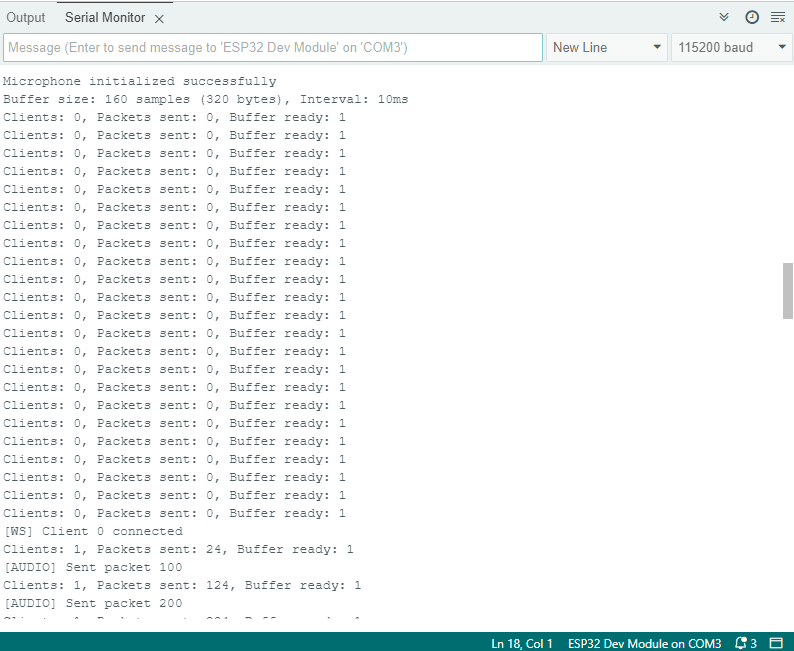Click the 'Packets sent: 124' log line
The height and width of the screenshot is (651, 794).
[x=182, y=585]
